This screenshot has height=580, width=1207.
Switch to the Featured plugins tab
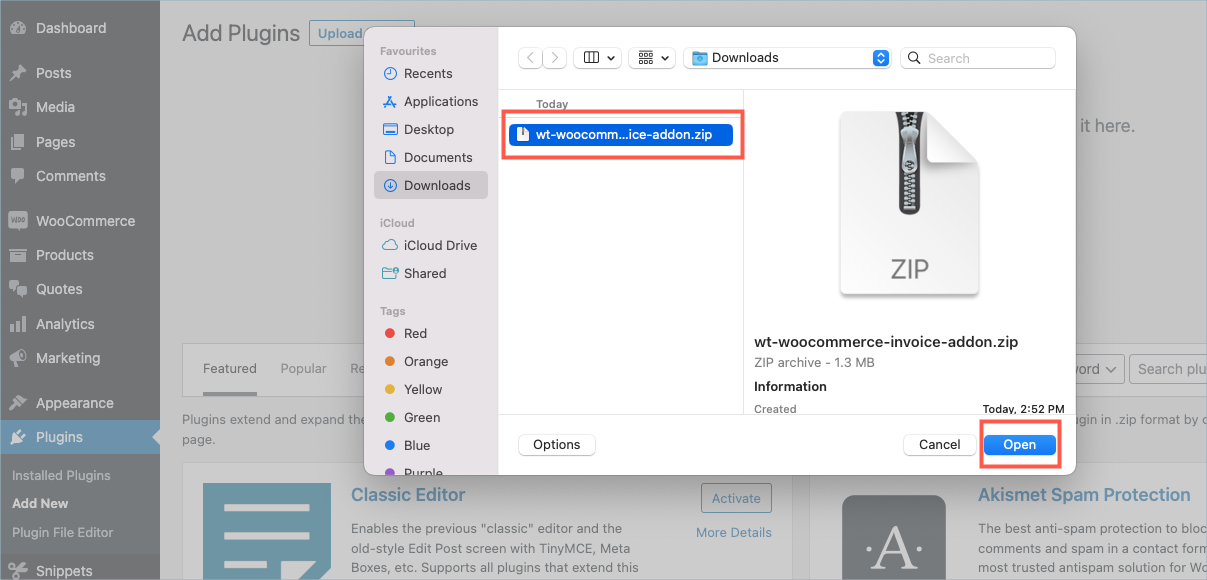click(x=230, y=368)
